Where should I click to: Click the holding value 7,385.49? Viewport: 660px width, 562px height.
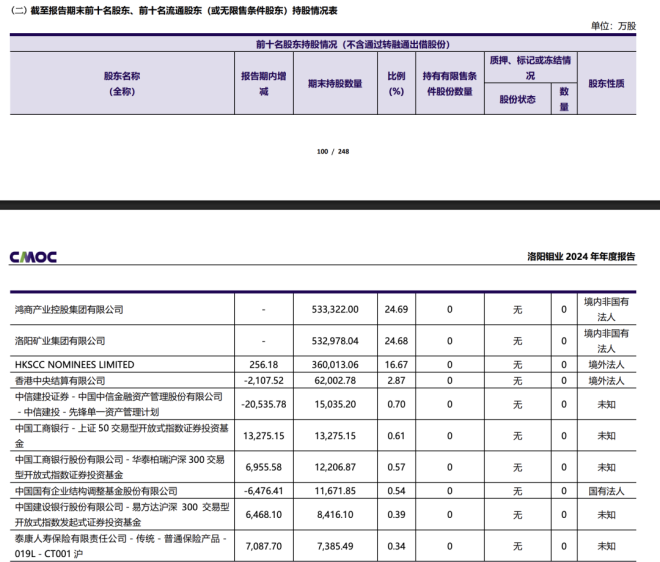point(335,546)
